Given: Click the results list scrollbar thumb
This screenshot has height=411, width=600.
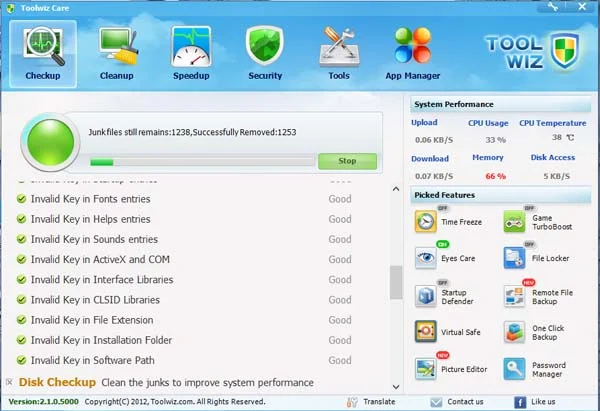Looking at the screenshot, I should [396, 282].
